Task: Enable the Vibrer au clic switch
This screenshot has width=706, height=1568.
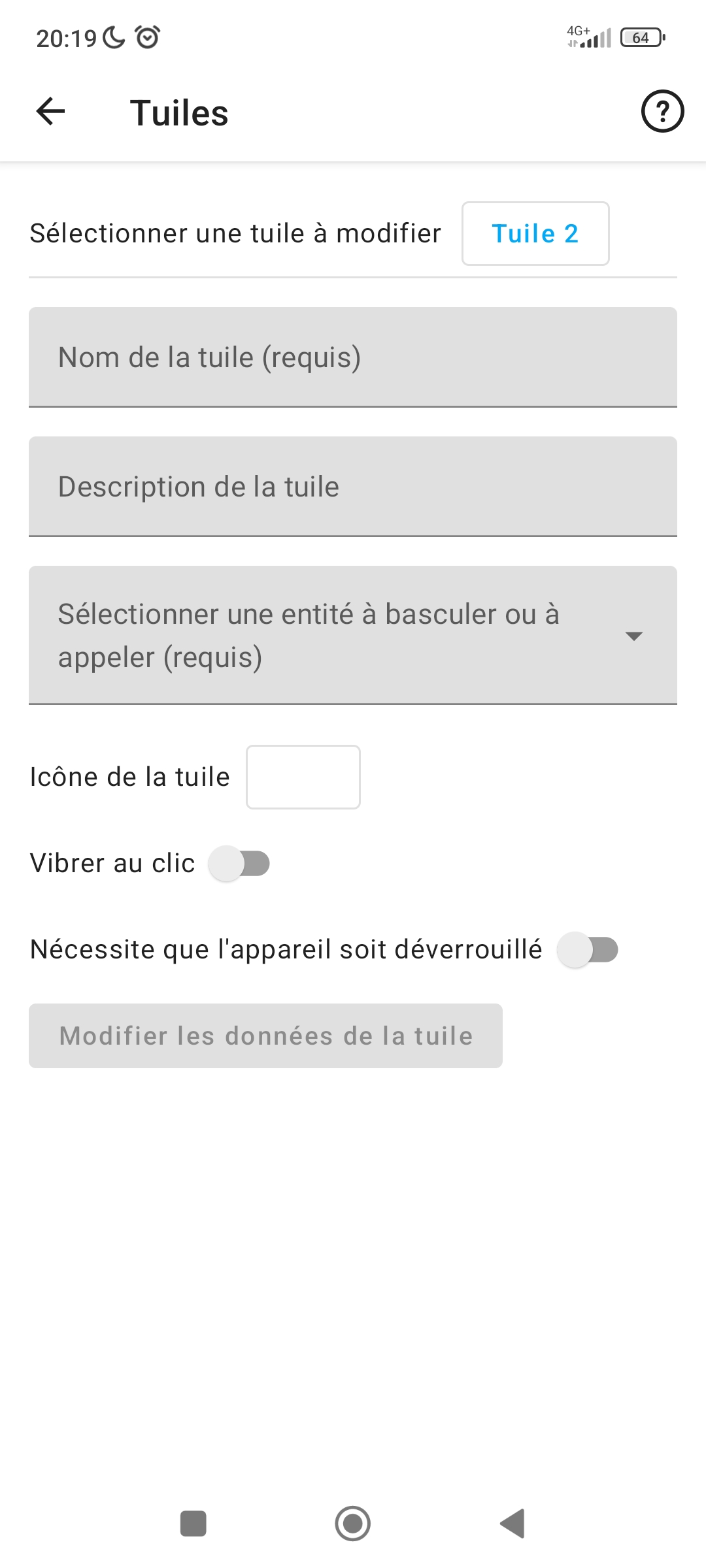Action: tap(239, 863)
